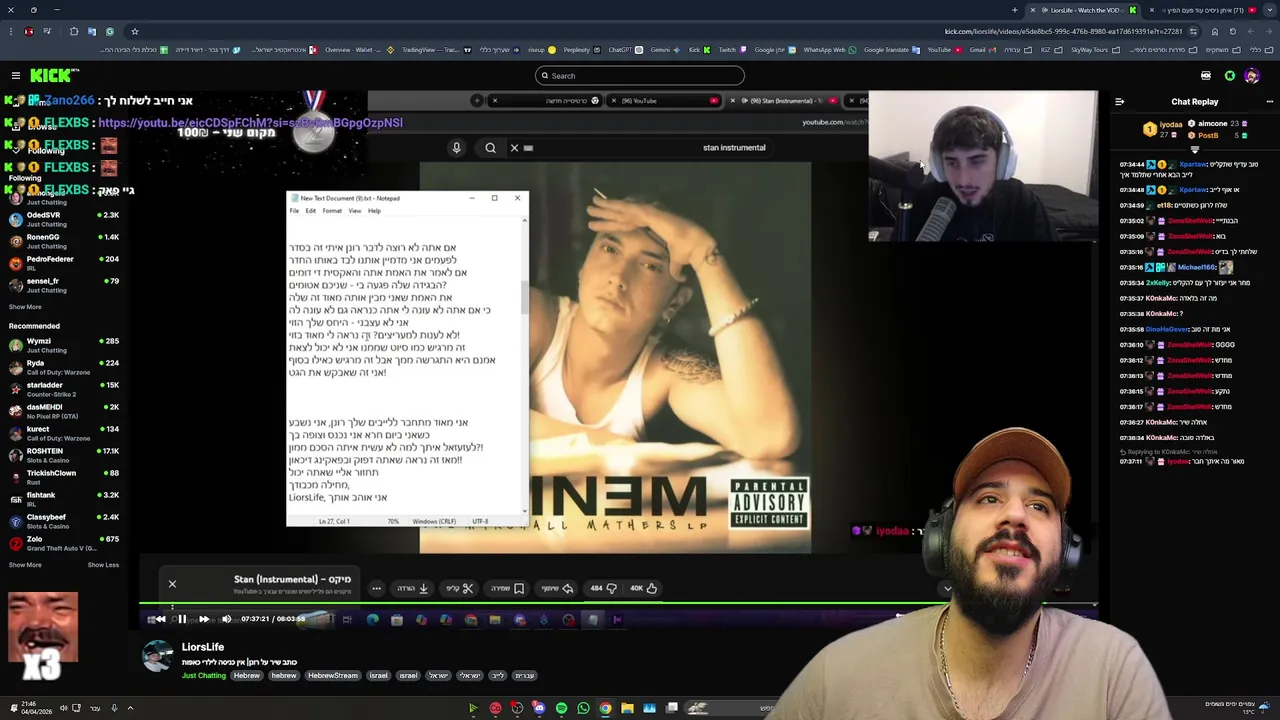Like the Stan Instrumental video (40K)
Image resolution: width=1280 pixels, height=720 pixels.
click(643, 588)
